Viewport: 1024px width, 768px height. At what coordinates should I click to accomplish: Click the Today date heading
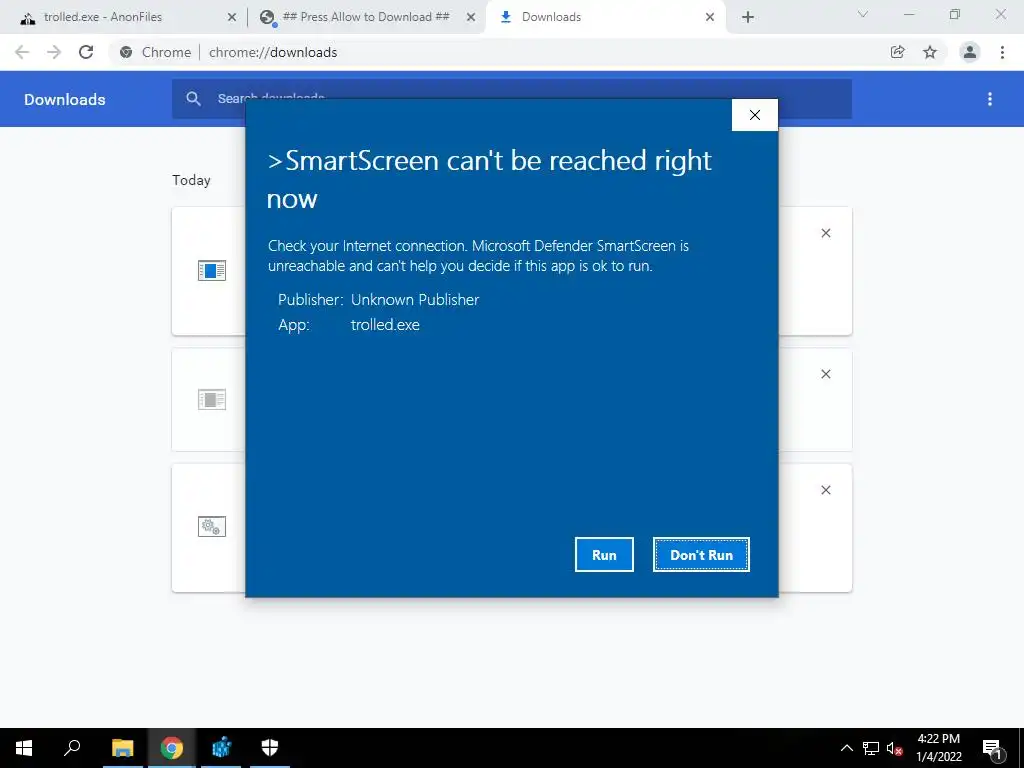(x=191, y=180)
